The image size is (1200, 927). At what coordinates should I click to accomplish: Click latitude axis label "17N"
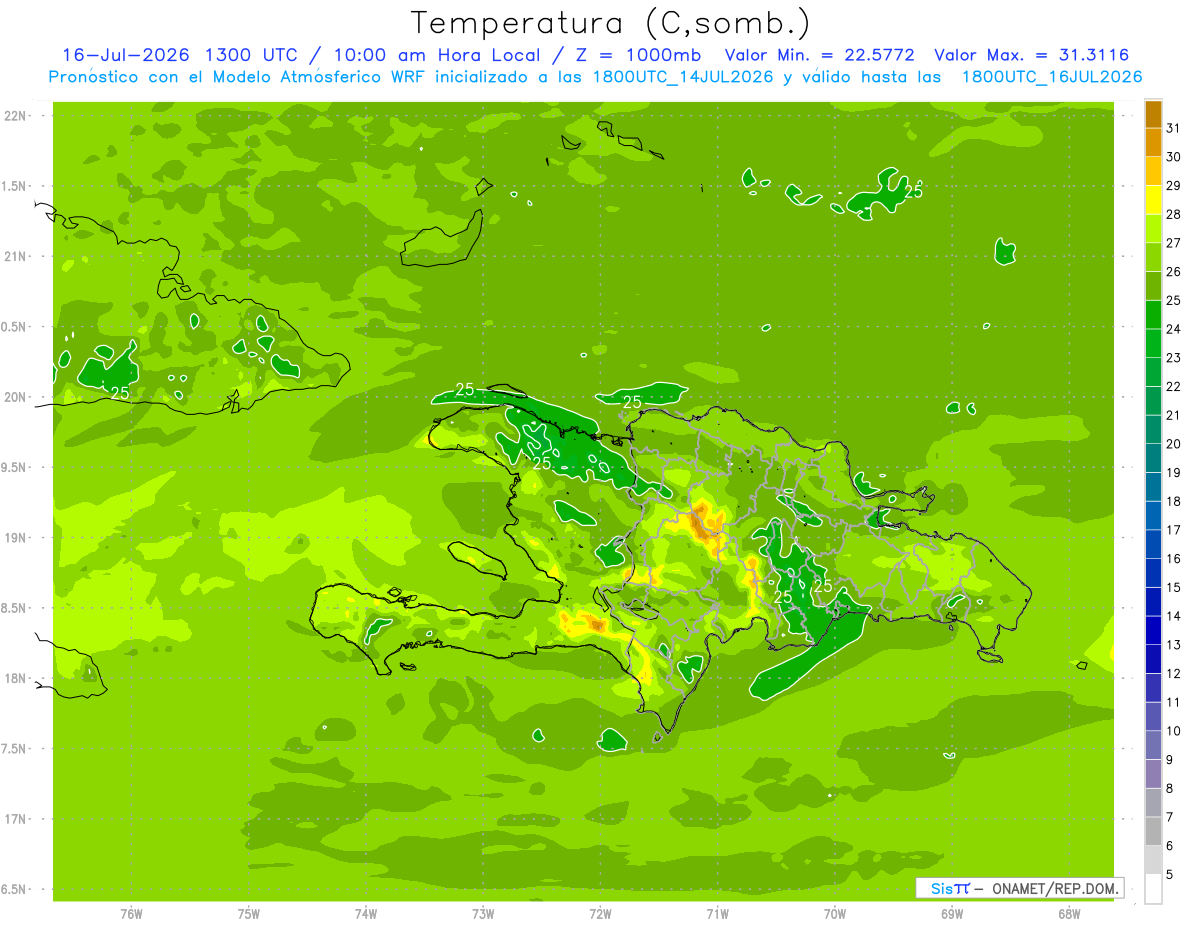tap(14, 819)
